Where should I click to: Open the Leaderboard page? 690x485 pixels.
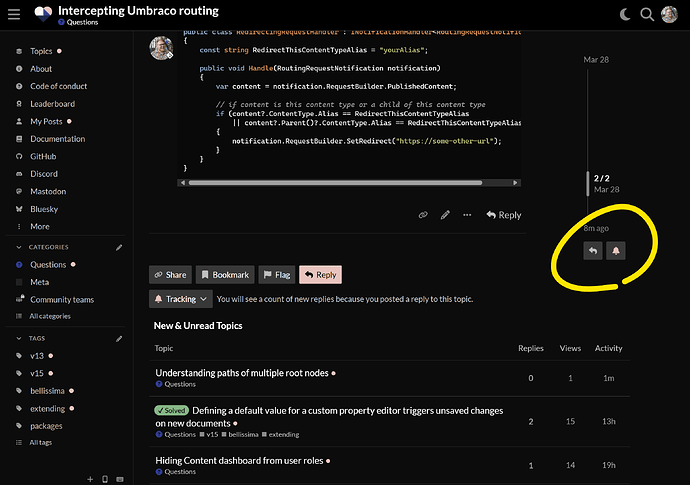click(52, 104)
